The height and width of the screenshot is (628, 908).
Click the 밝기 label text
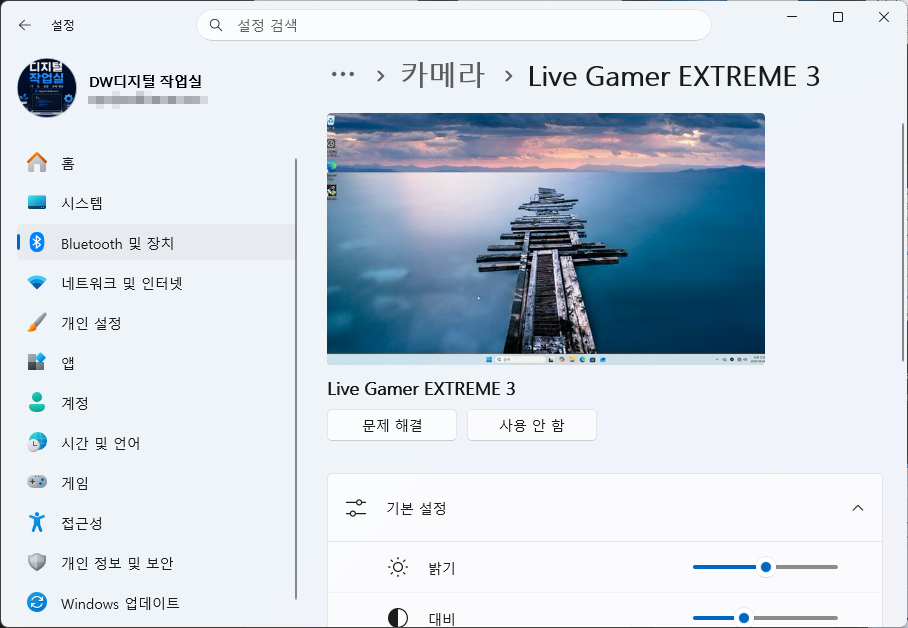[x=442, y=568]
